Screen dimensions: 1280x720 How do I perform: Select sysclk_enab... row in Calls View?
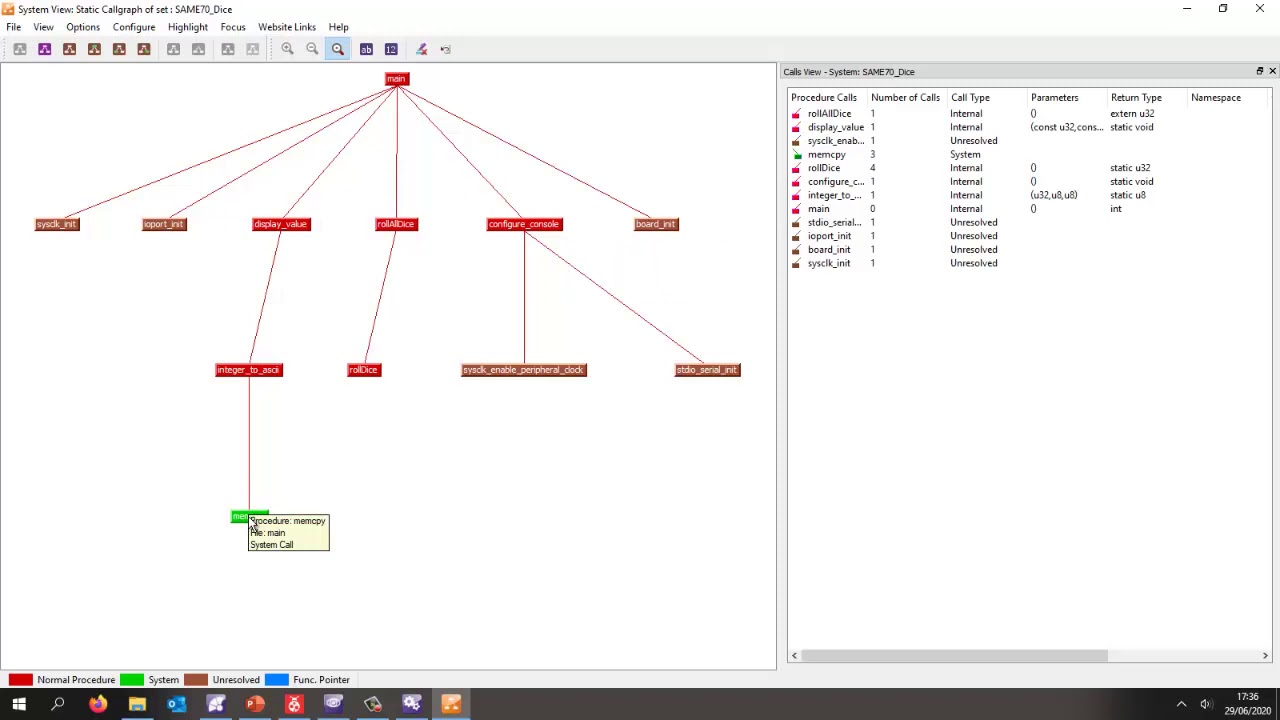tap(1028, 141)
